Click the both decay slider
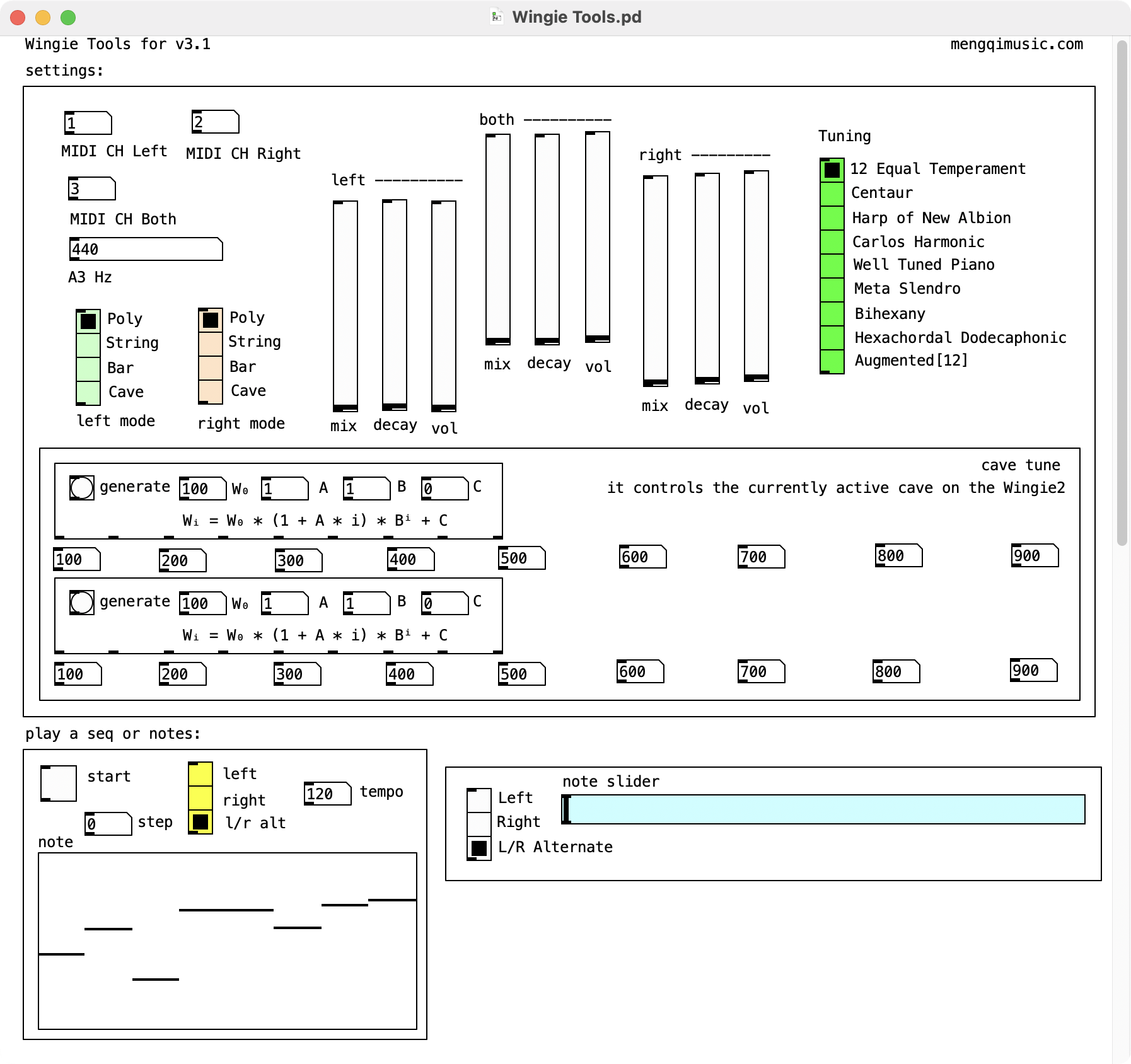The height and width of the screenshot is (1064, 1131). point(547,240)
